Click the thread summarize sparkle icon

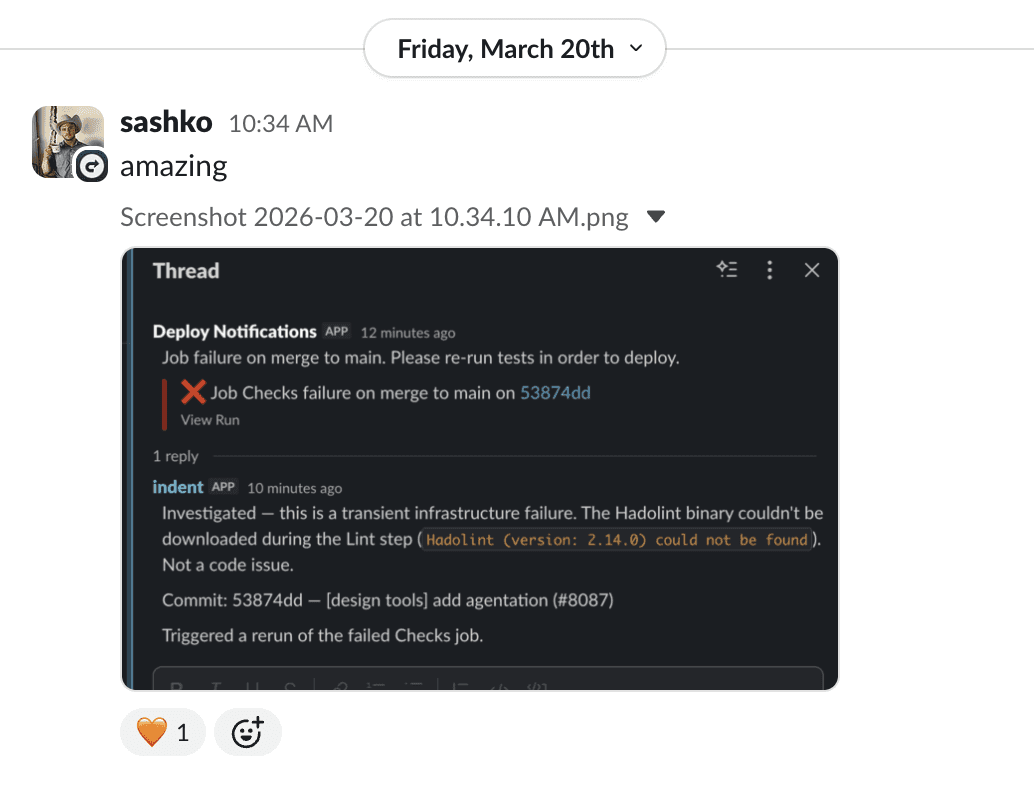tap(727, 269)
